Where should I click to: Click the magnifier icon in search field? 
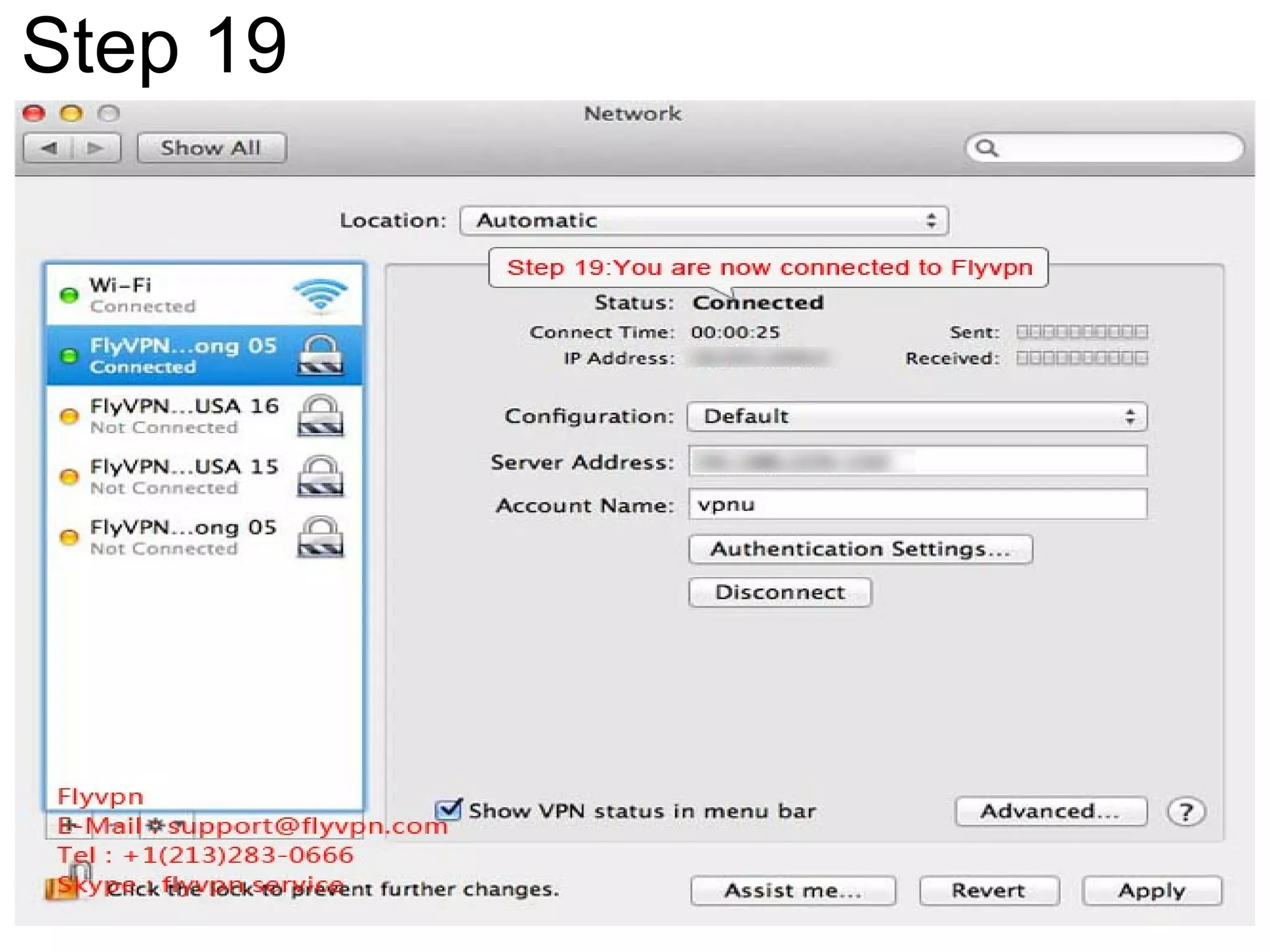click(986, 148)
